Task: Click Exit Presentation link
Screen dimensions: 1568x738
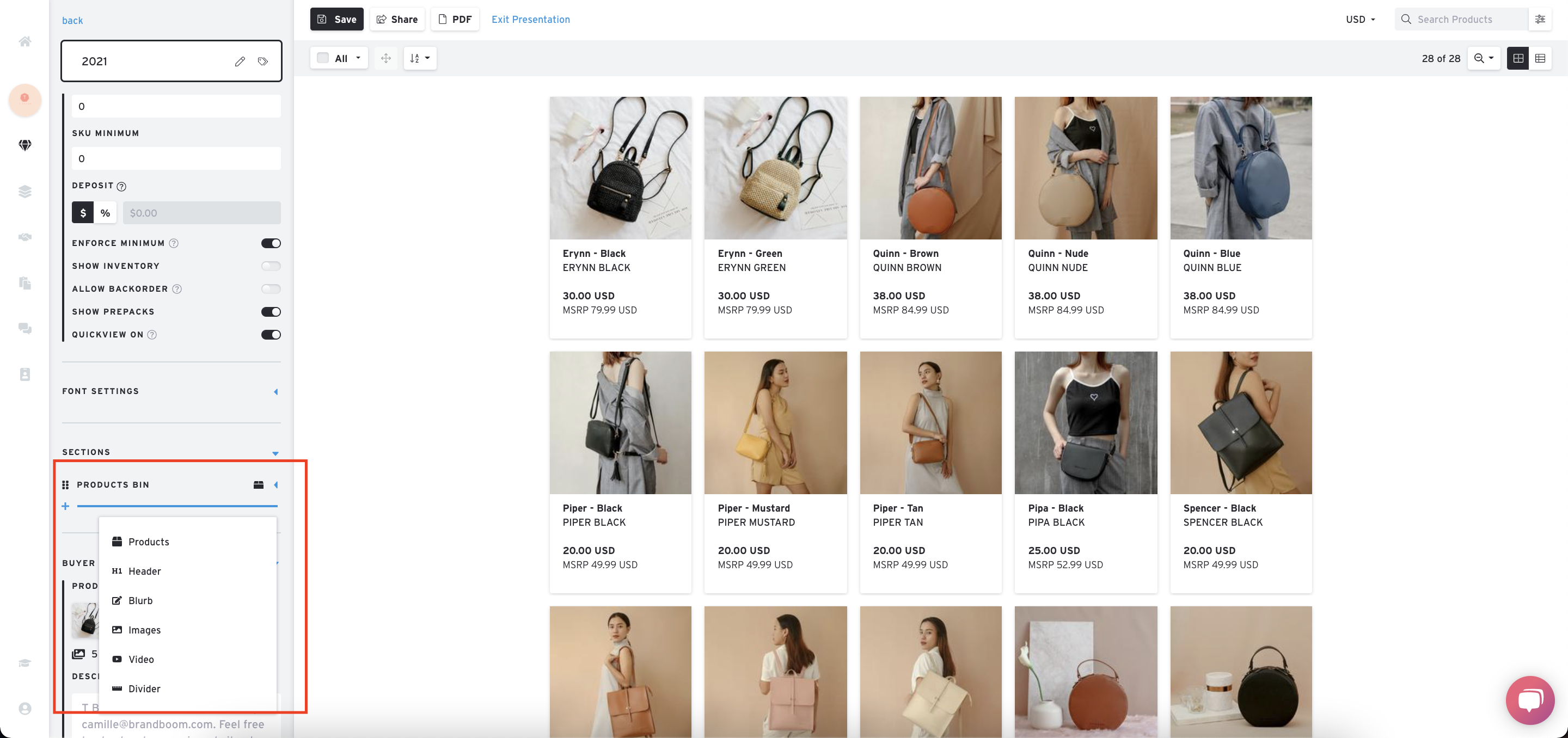Action: (x=531, y=20)
